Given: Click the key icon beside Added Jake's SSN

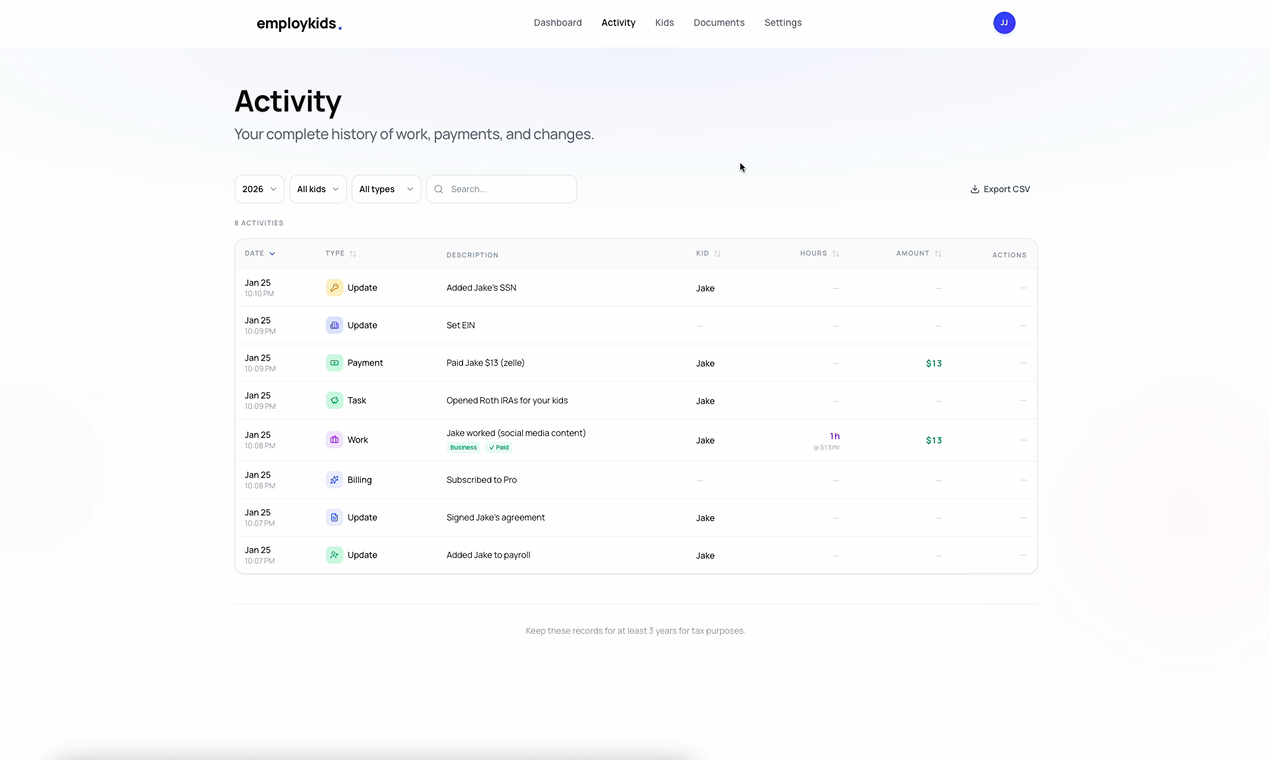Looking at the screenshot, I should [334, 288].
